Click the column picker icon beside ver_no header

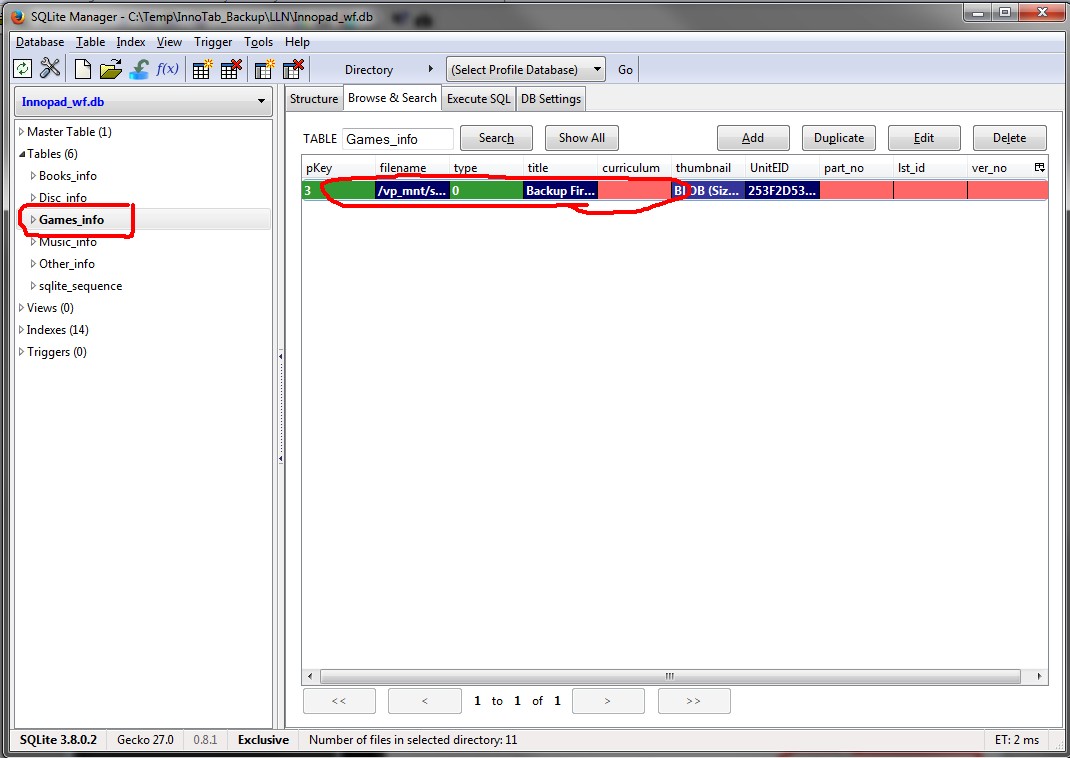(1039, 167)
